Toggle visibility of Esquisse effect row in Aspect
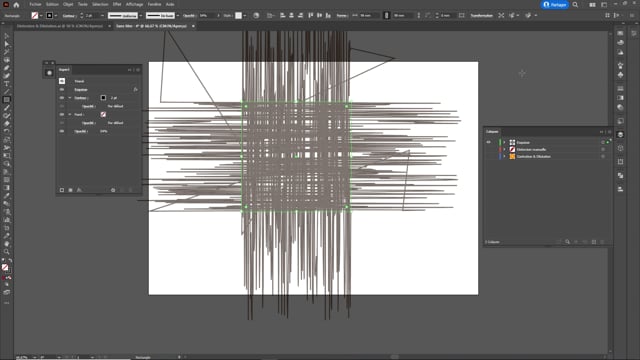This screenshot has width=640, height=360. point(62,89)
